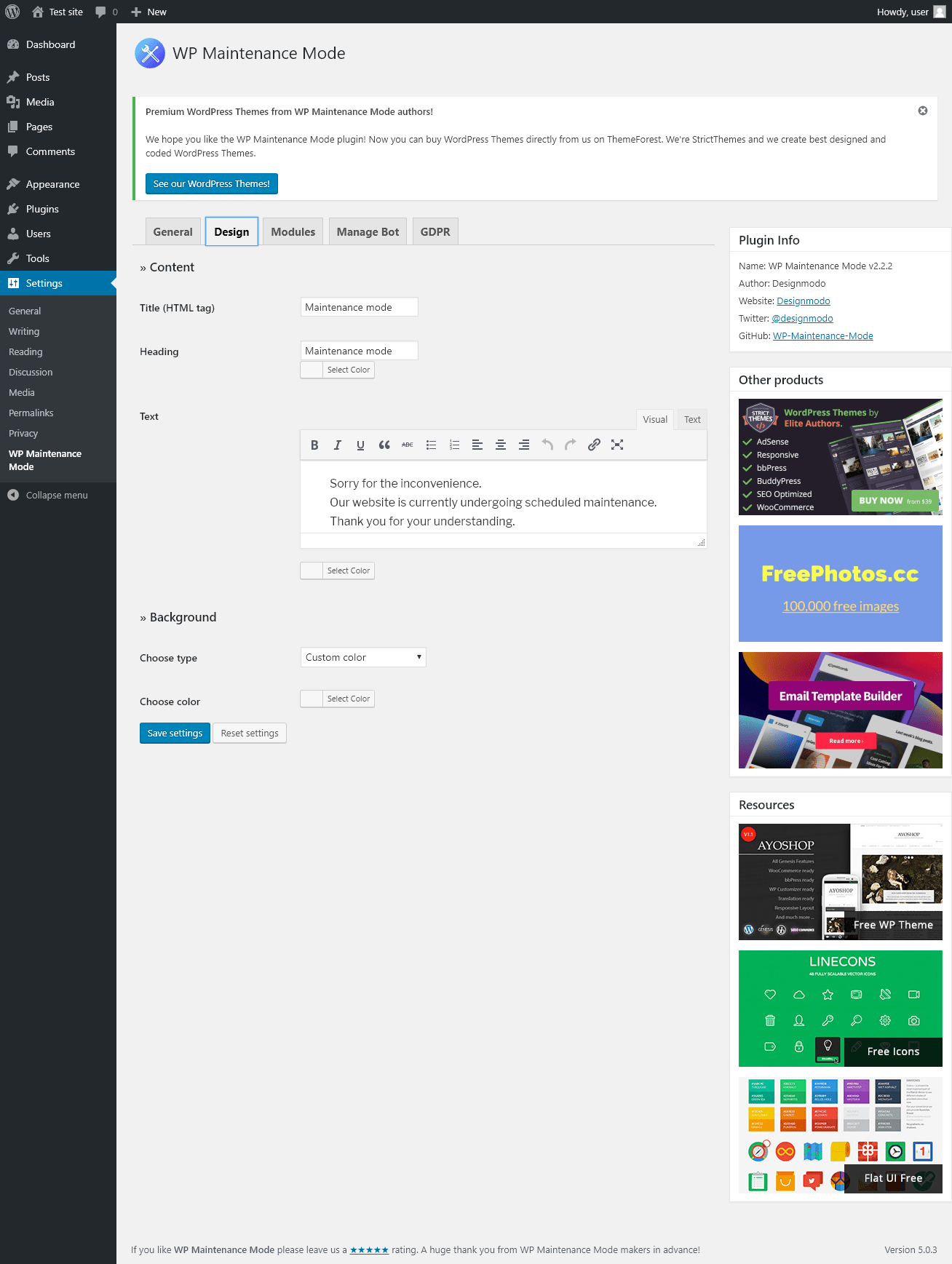Collapse the admin sidebar menu
Viewport: 952px width, 1264px height.
[x=48, y=495]
